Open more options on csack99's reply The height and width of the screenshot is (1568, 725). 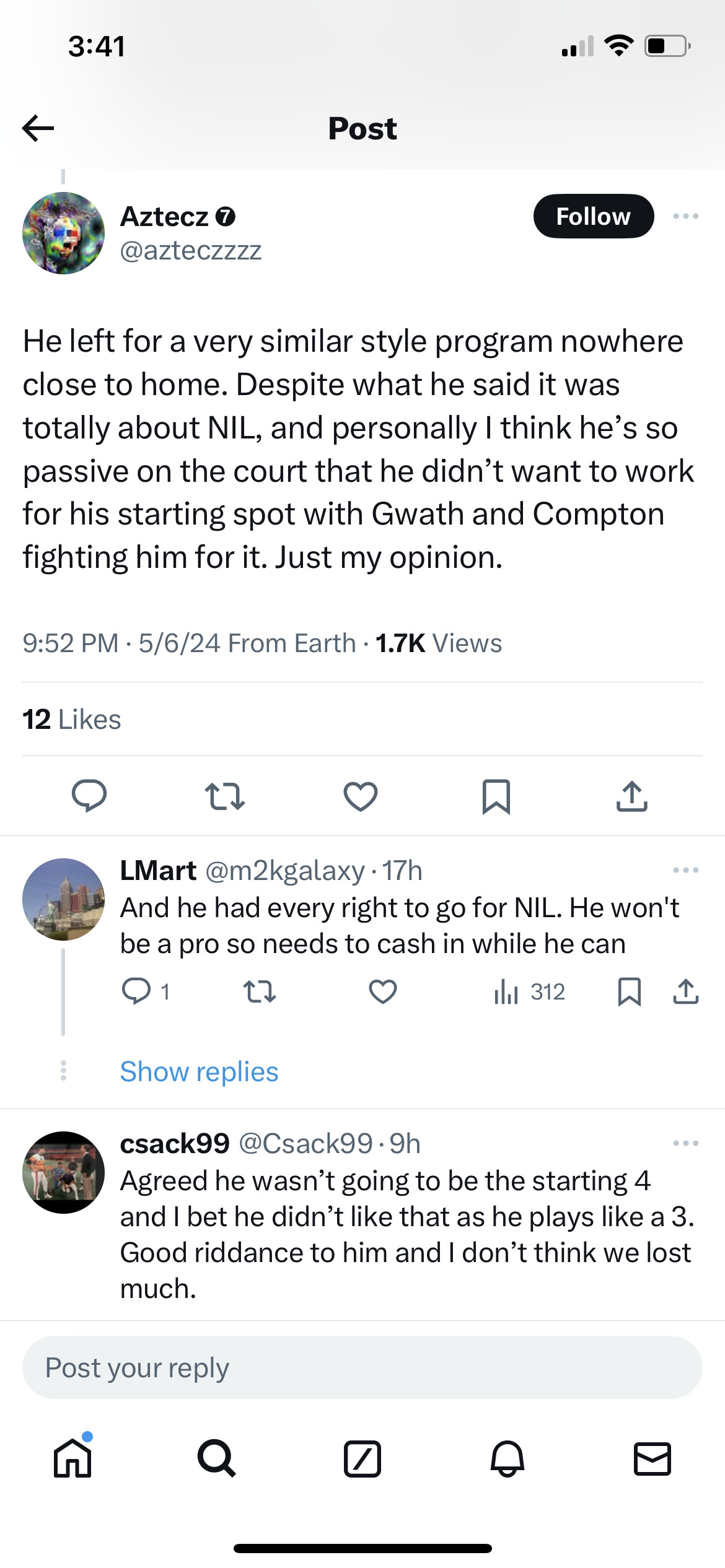coord(686,1143)
